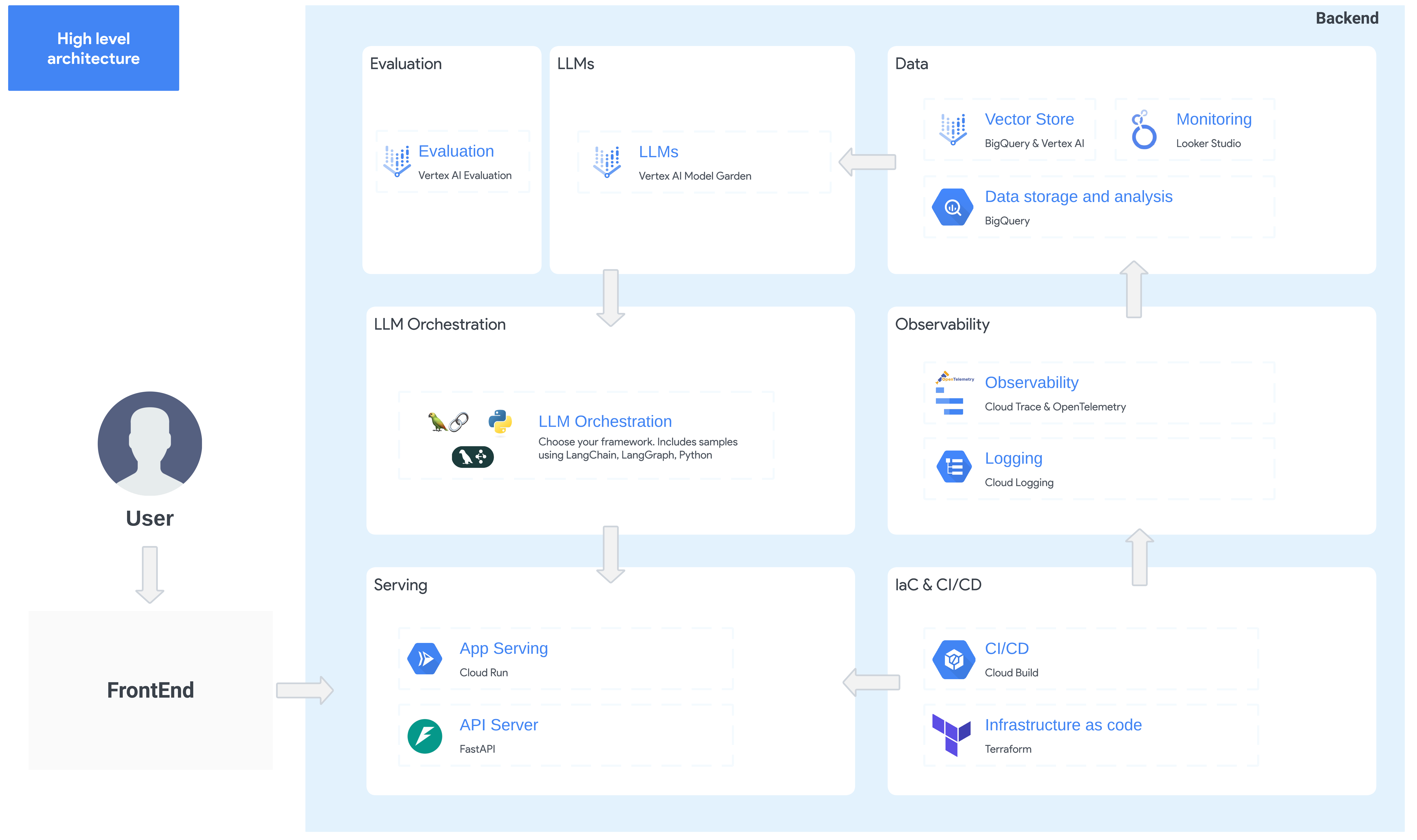Click the Cloud Logging hexagon icon
Screen dimensions: 1417x840
click(x=954, y=466)
